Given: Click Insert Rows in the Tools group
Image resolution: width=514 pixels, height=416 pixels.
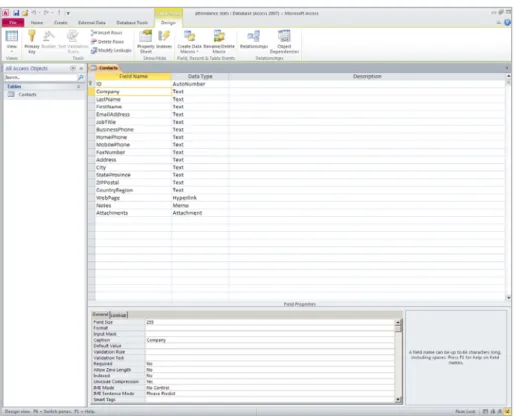Looking at the screenshot, I should [107, 33].
